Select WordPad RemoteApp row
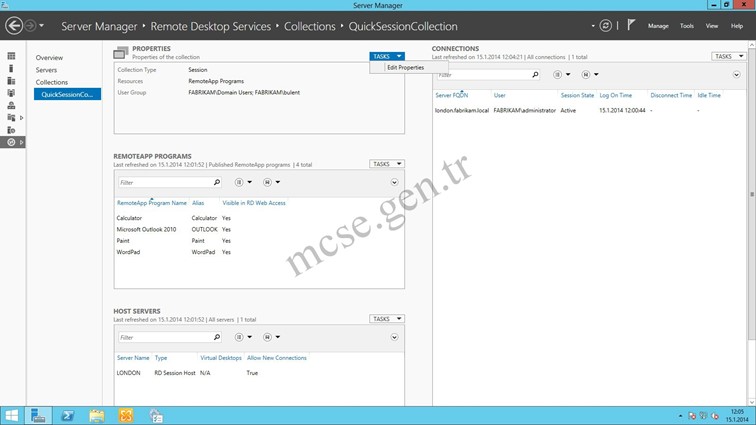 click(x=259, y=252)
